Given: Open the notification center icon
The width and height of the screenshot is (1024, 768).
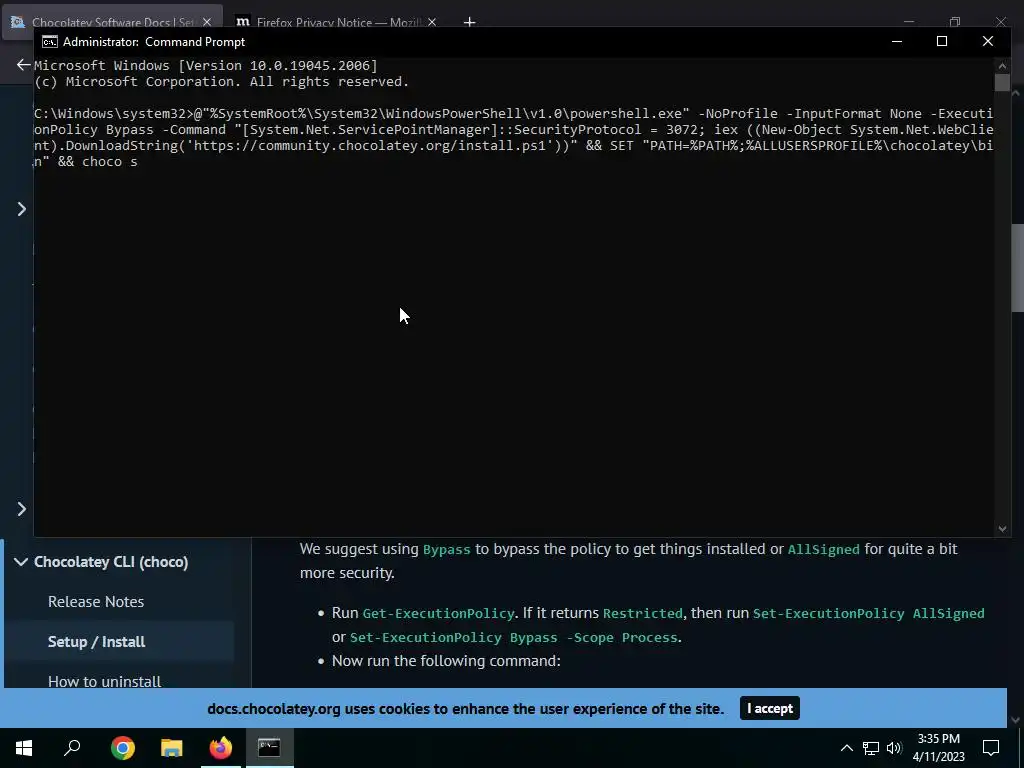Looking at the screenshot, I should [991, 748].
